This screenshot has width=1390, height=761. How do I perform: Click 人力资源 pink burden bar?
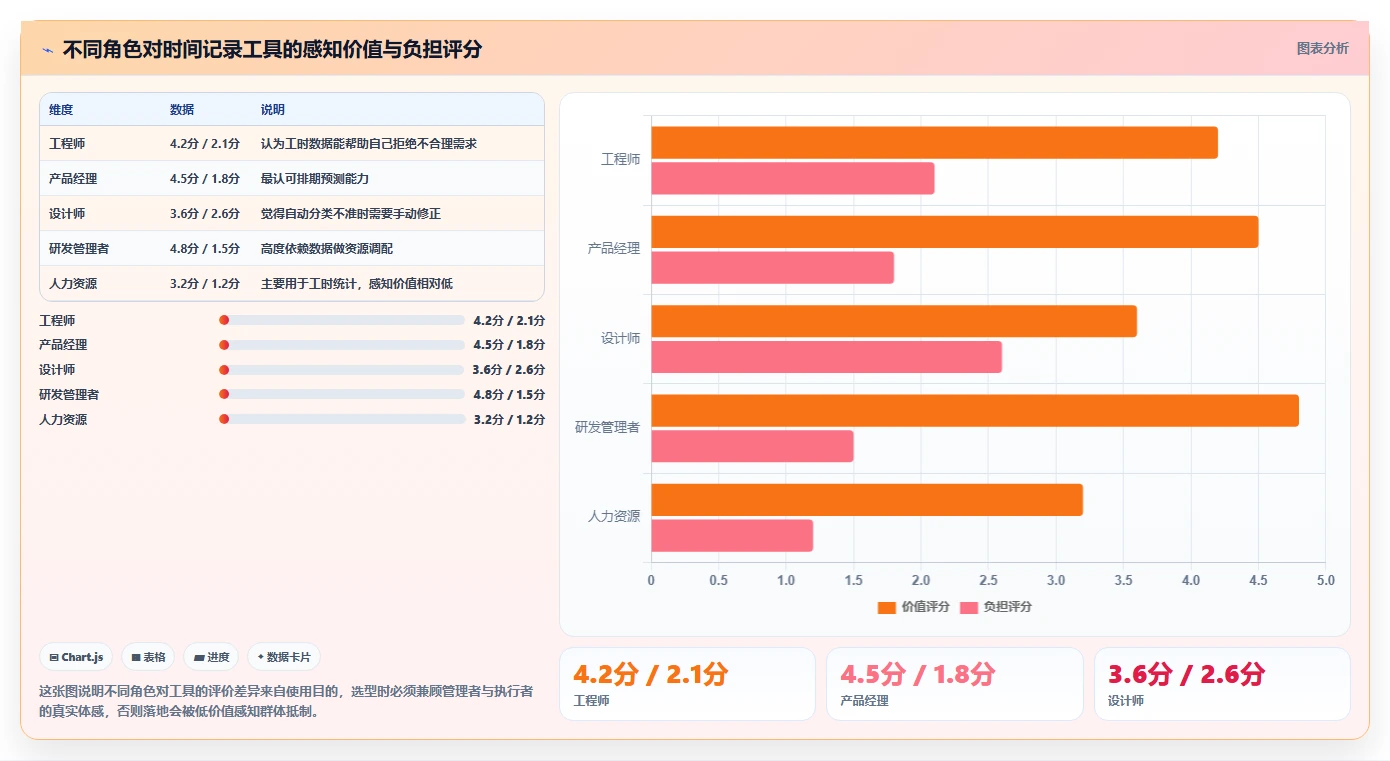(732, 536)
